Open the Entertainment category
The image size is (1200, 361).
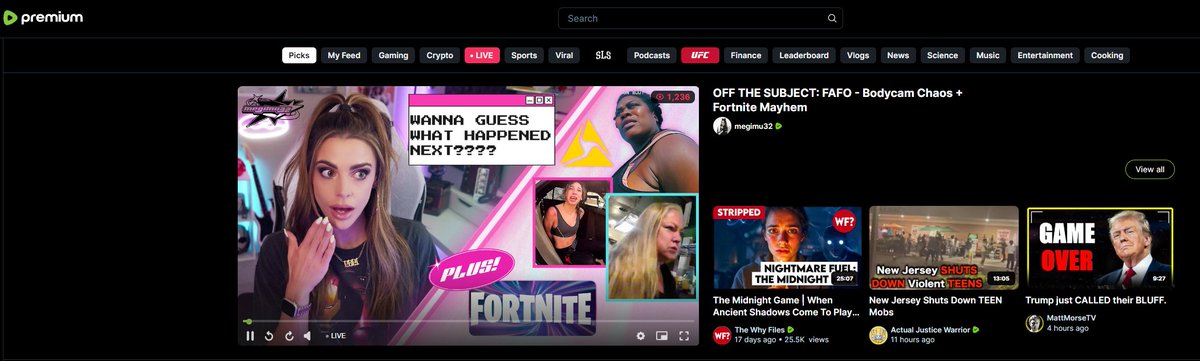[1045, 56]
